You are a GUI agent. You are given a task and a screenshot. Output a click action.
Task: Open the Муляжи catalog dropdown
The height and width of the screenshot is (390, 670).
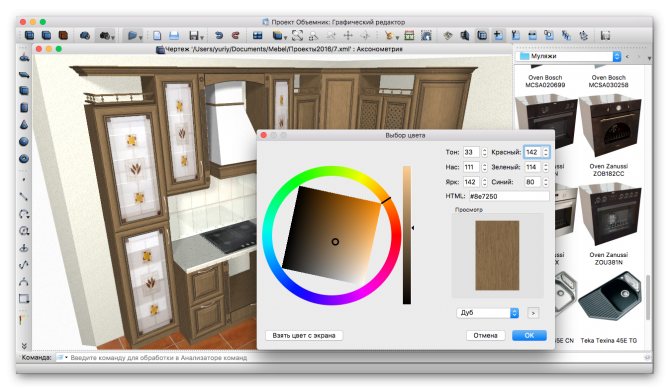coord(569,56)
